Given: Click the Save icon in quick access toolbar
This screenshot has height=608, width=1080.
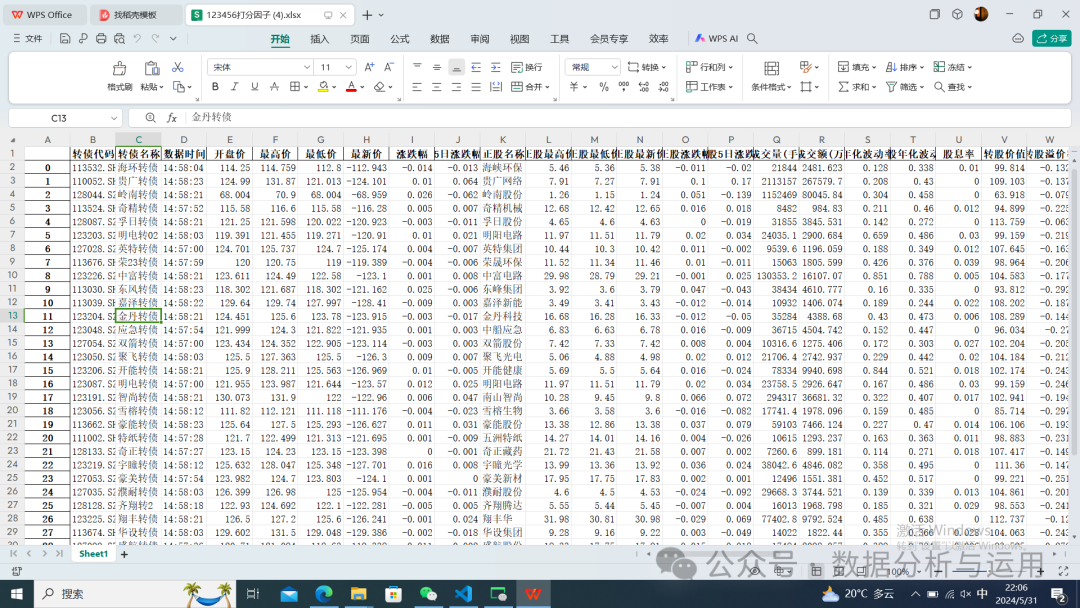Looking at the screenshot, I should pyautogui.click(x=65, y=39).
